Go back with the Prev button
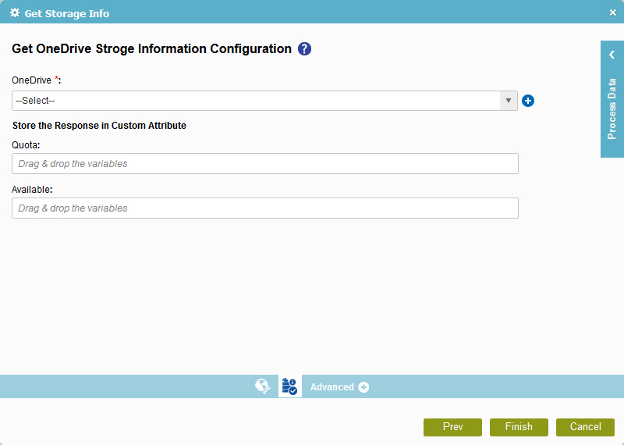The height and width of the screenshot is (445, 624). tap(453, 427)
